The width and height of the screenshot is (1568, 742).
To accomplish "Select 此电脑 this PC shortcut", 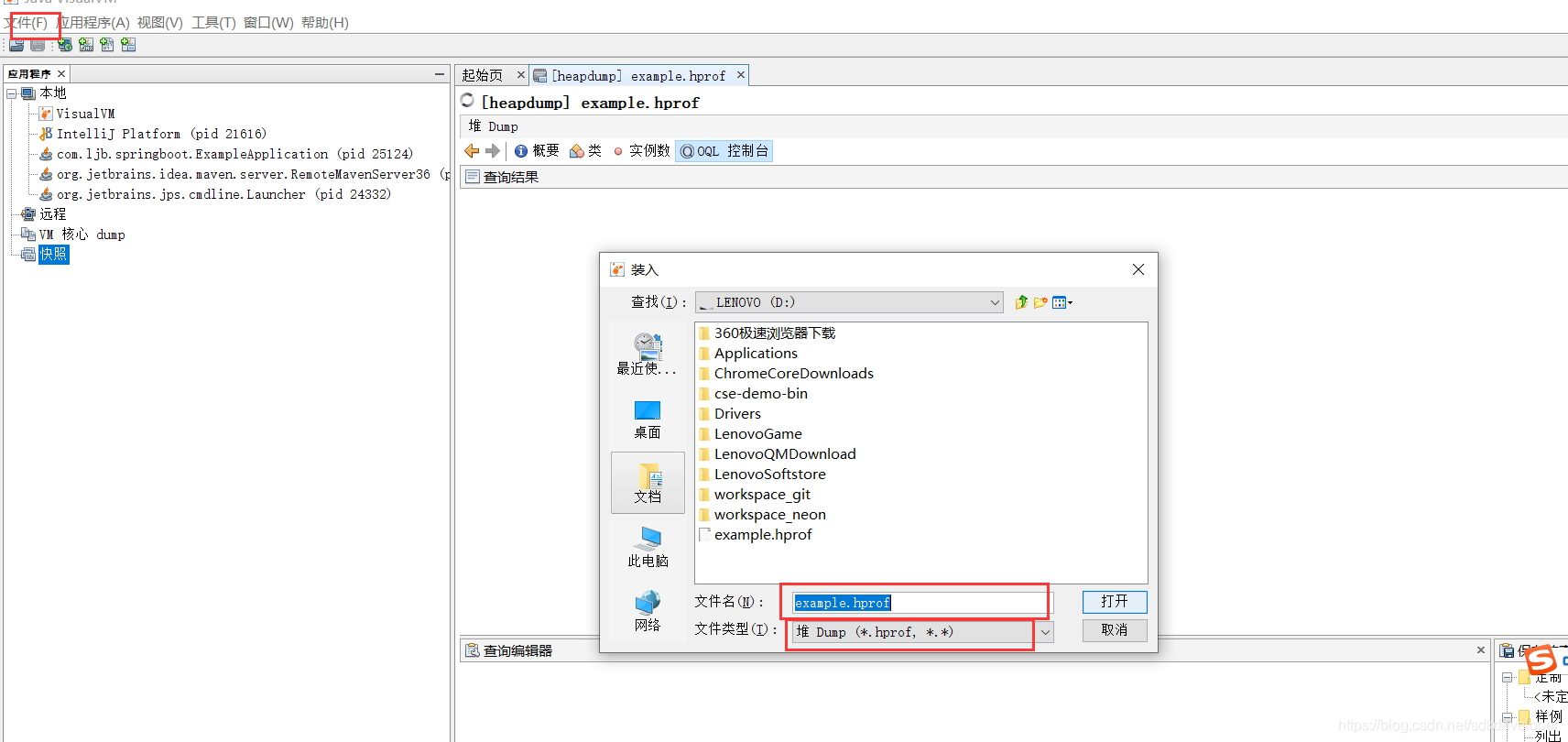I will [x=648, y=547].
